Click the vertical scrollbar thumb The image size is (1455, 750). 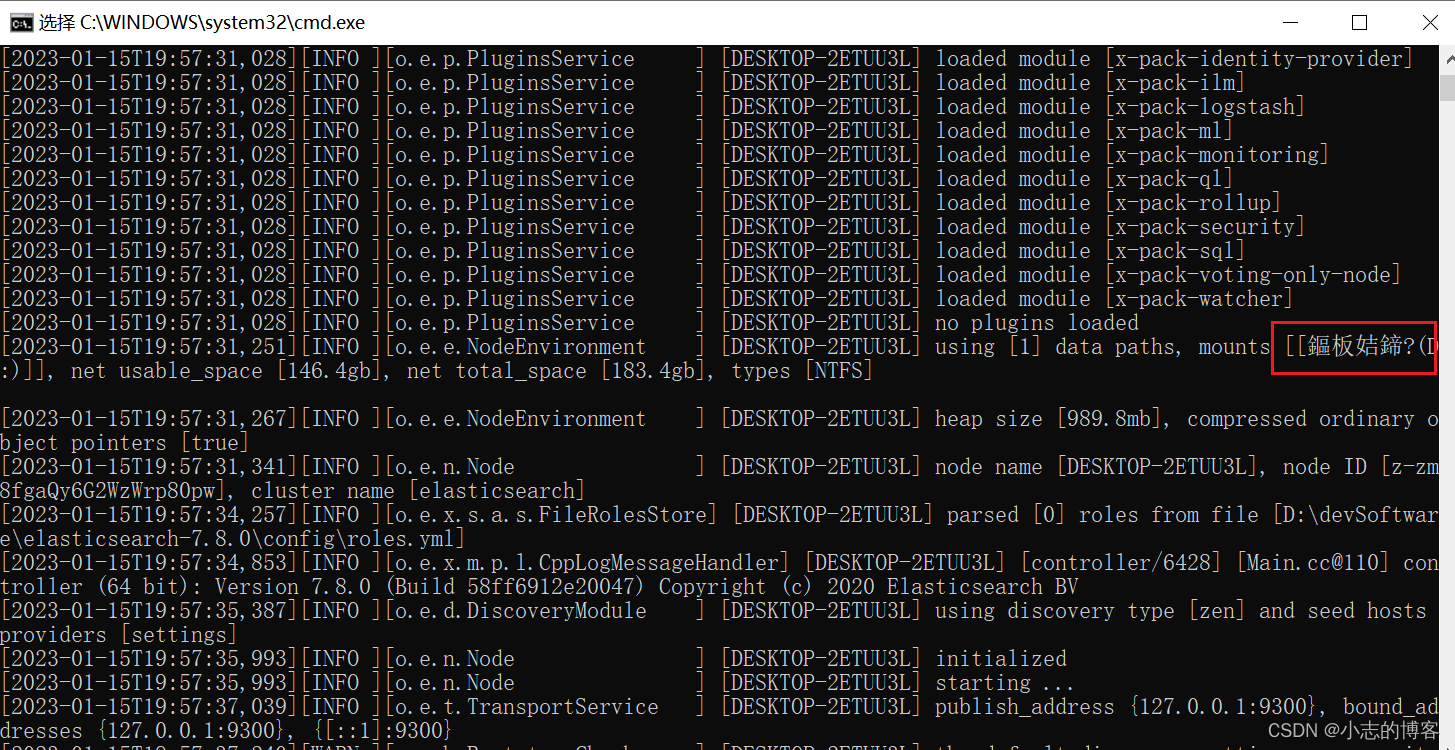click(1447, 88)
